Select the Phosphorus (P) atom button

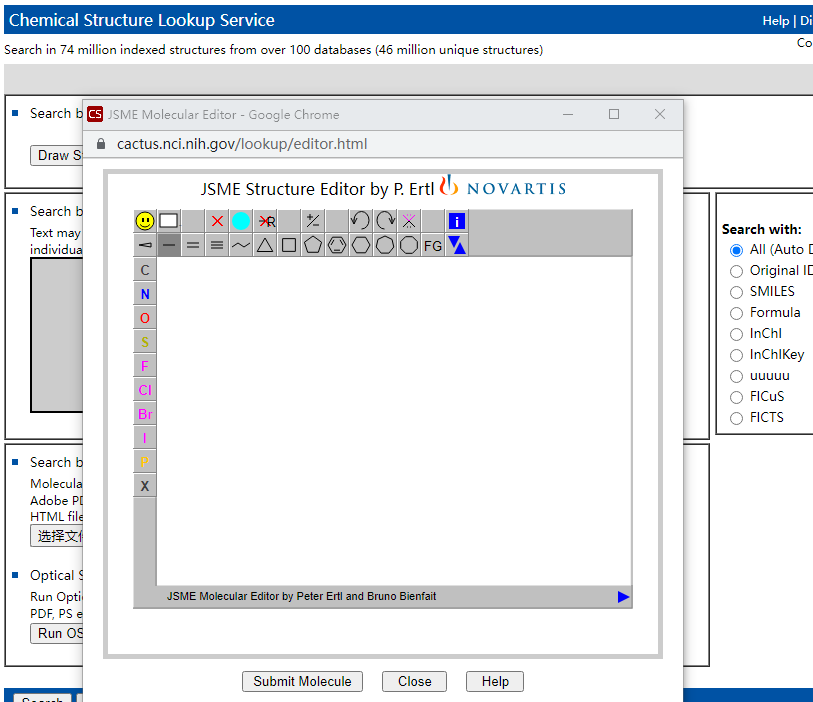coord(145,462)
